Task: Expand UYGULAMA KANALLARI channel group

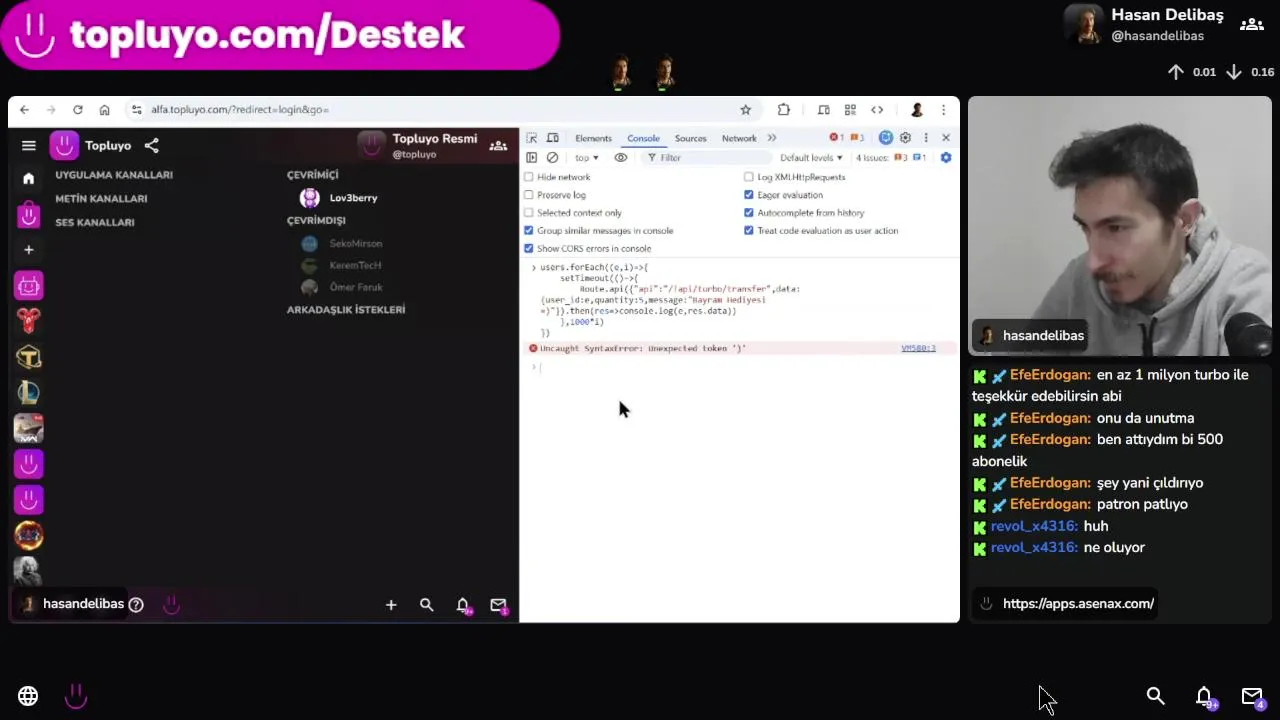Action: (114, 175)
